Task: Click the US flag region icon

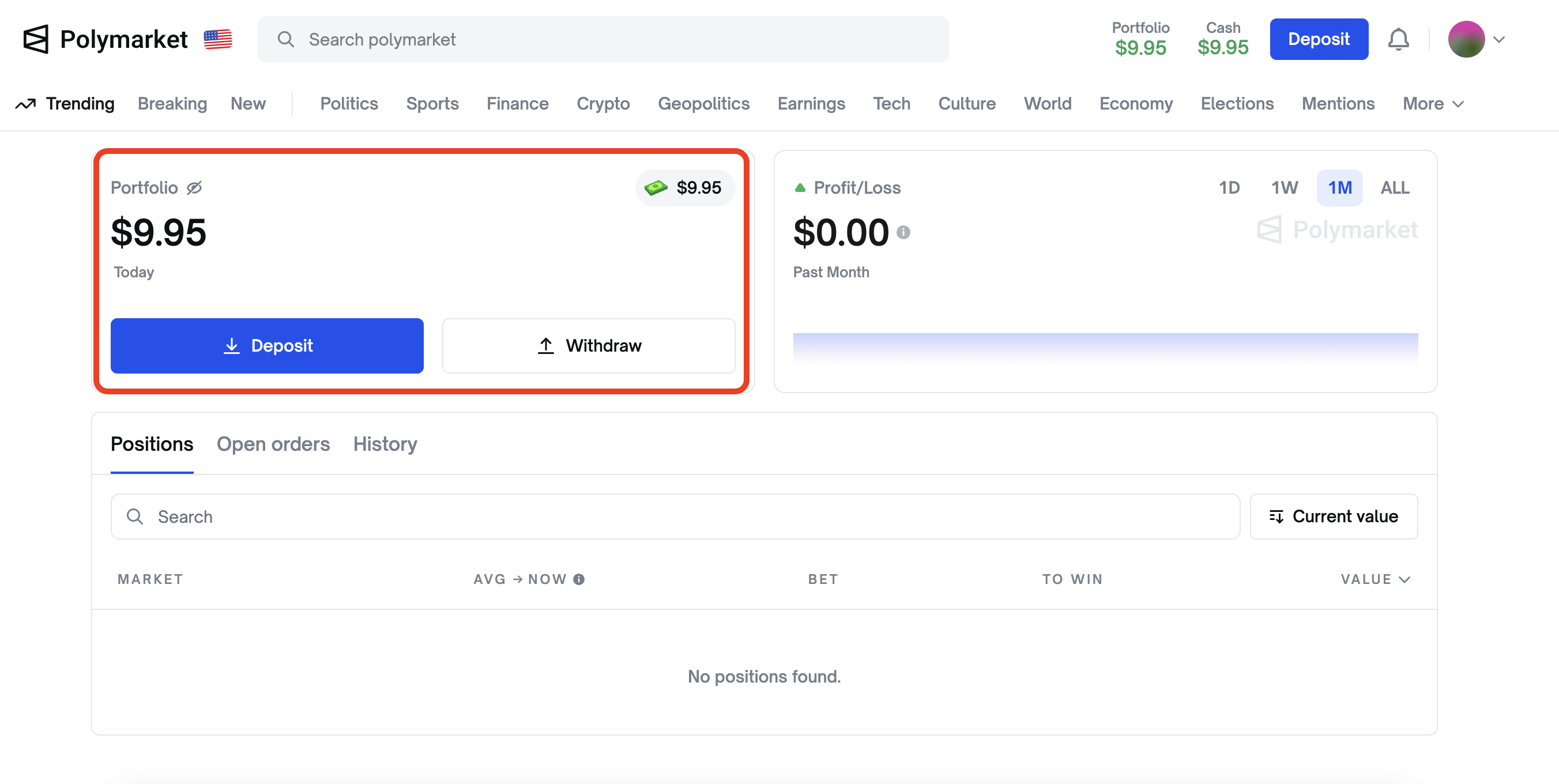Action: [218, 39]
